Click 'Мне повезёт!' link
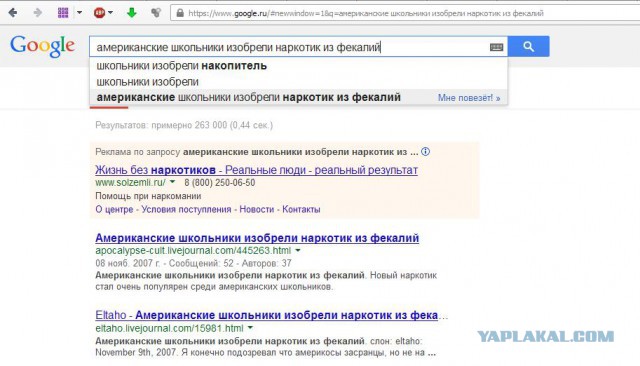The width and height of the screenshot is (640, 366). click(x=469, y=98)
